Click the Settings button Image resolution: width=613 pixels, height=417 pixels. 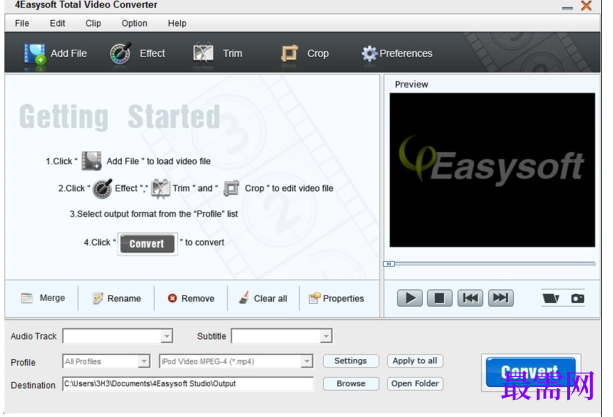tap(351, 361)
